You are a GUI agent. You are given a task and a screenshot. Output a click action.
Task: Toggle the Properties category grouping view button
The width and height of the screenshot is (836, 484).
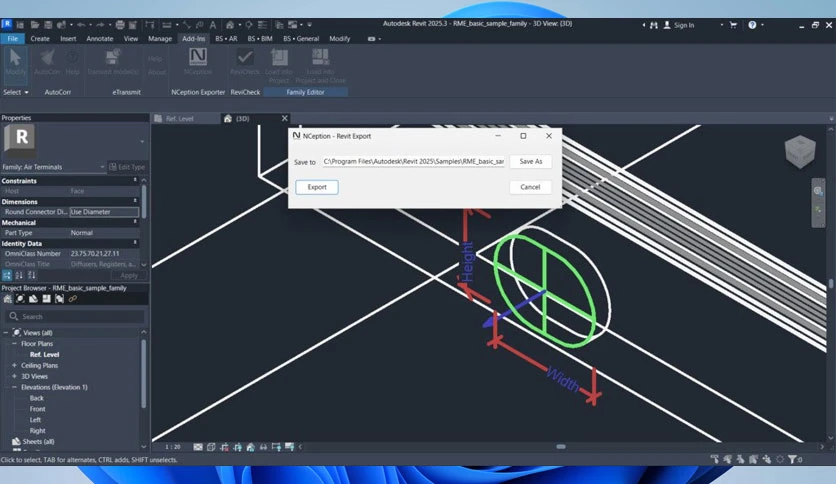coord(7,275)
